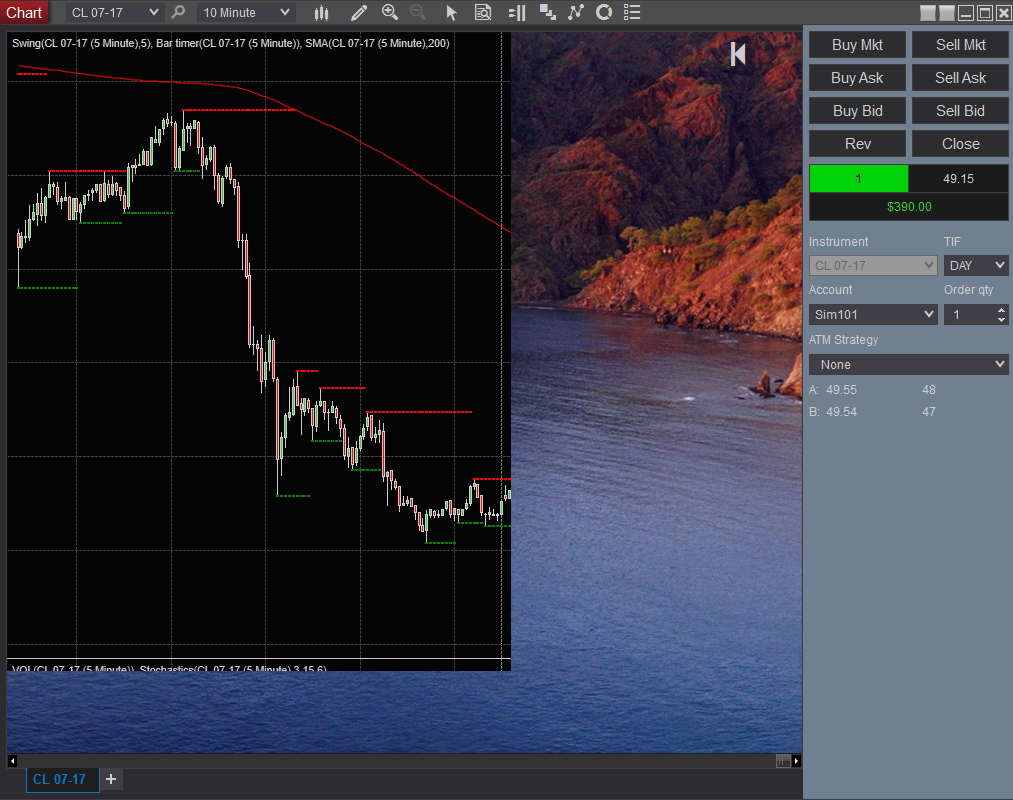Click the $390.00 profit display
Viewport: 1013px width, 800px height.
click(909, 207)
